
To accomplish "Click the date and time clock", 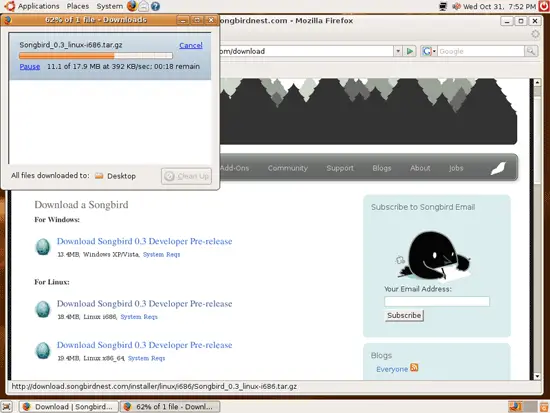I will pyautogui.click(x=499, y=6).
